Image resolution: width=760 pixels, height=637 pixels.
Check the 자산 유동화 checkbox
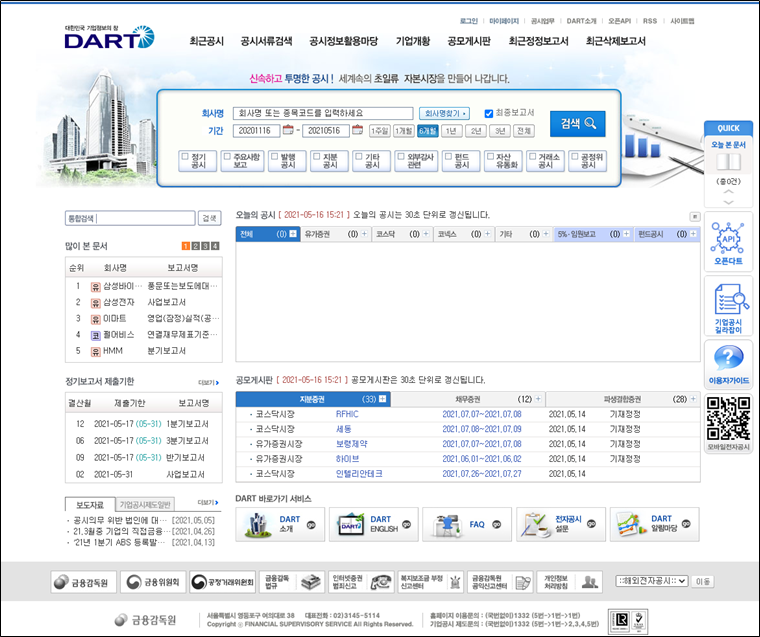[491, 157]
